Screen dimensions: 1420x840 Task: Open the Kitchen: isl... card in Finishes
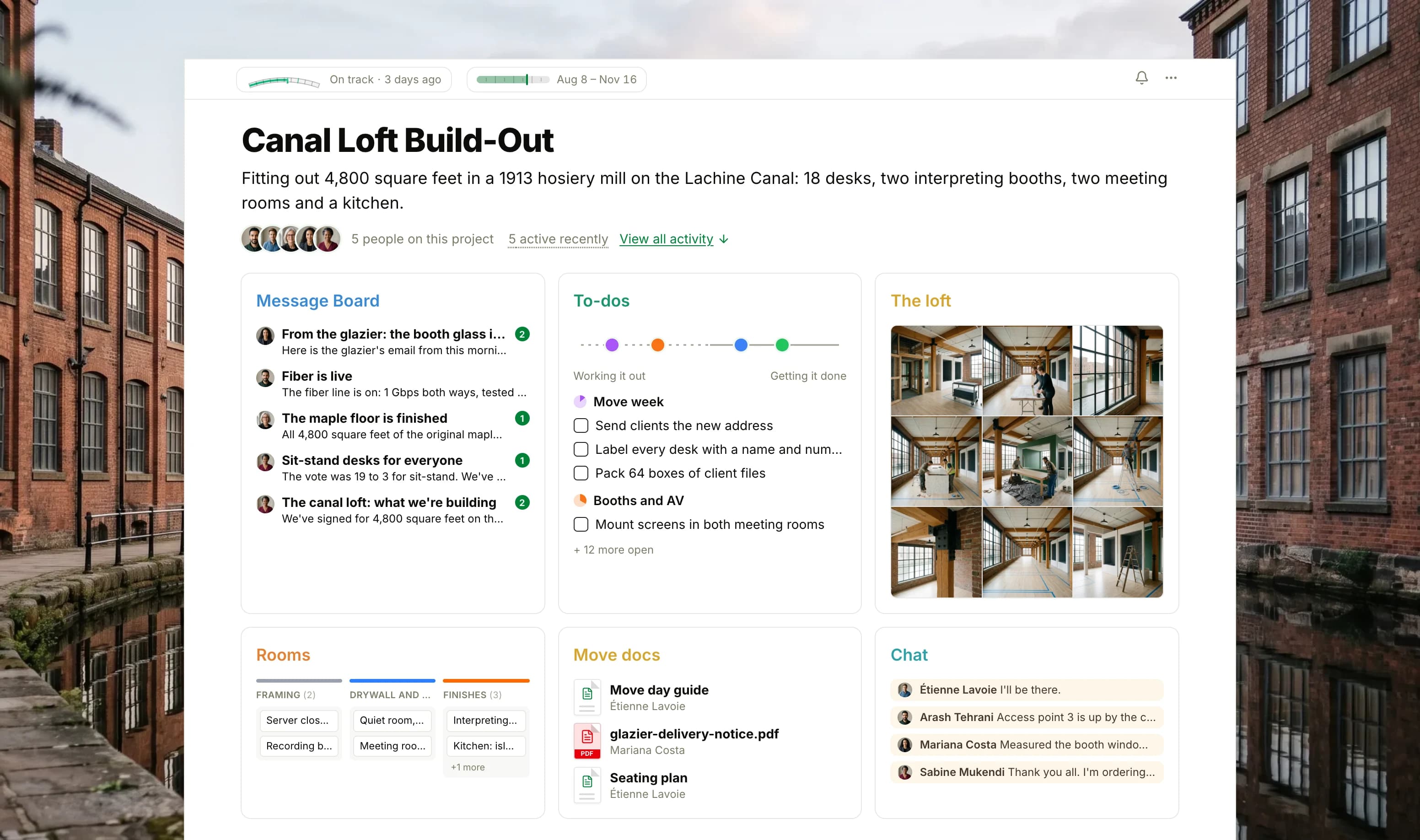485,745
